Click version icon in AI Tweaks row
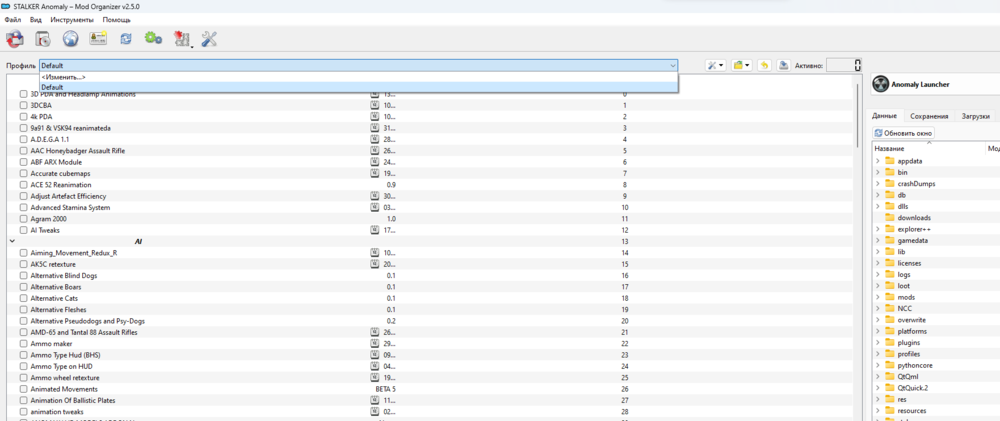Image resolution: width=1000 pixels, height=421 pixels. tap(375, 230)
